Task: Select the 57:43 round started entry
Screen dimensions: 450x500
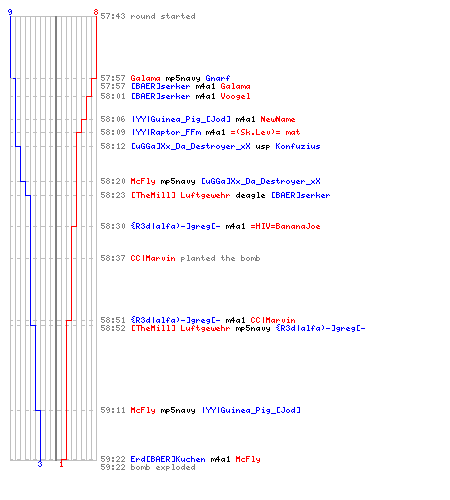Action: (x=148, y=16)
